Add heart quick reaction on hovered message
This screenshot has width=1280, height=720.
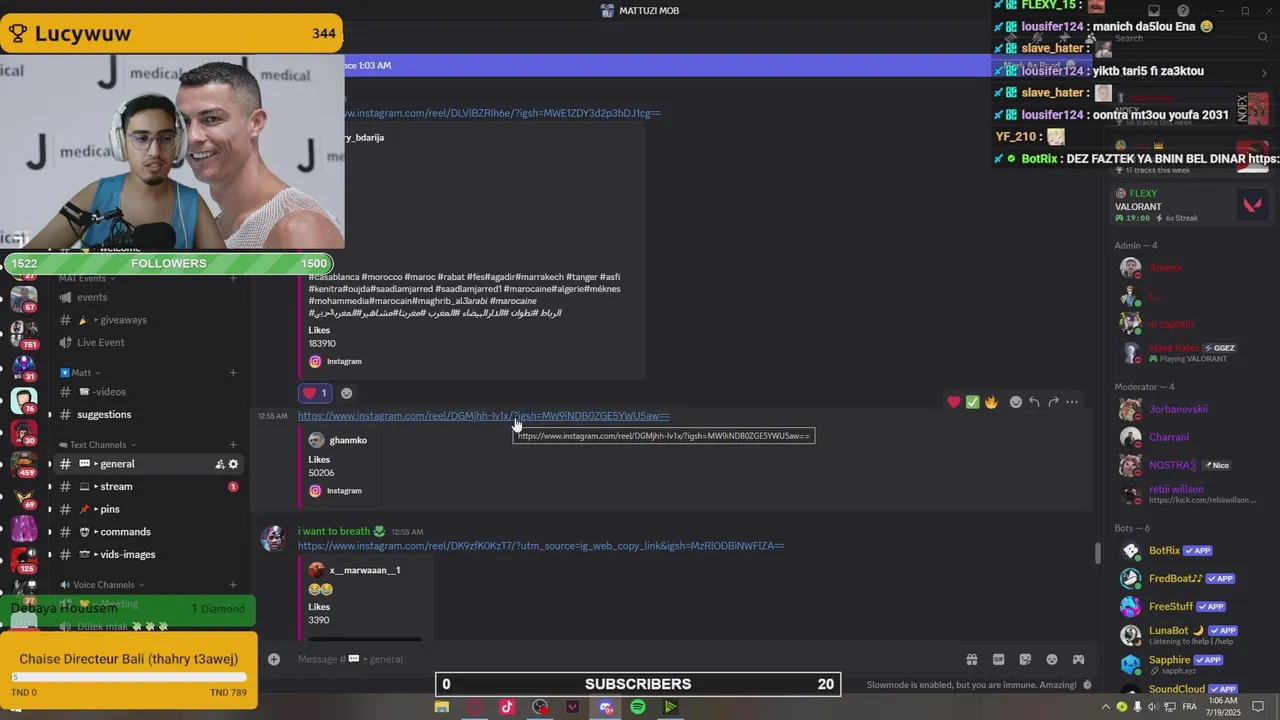tap(954, 402)
